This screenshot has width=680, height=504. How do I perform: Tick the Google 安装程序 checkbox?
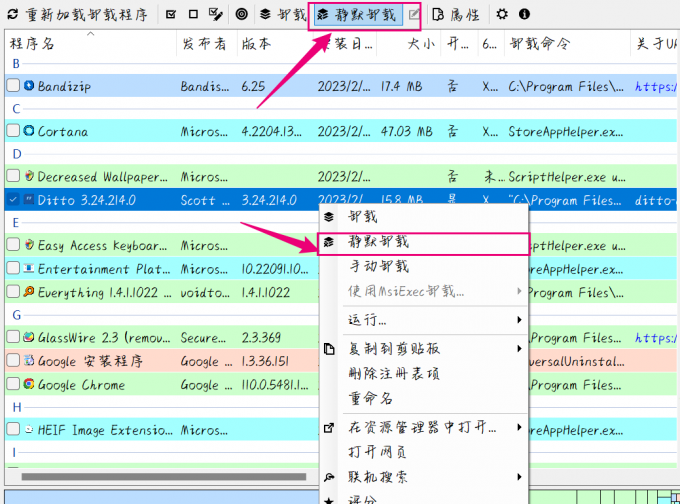click(x=13, y=360)
